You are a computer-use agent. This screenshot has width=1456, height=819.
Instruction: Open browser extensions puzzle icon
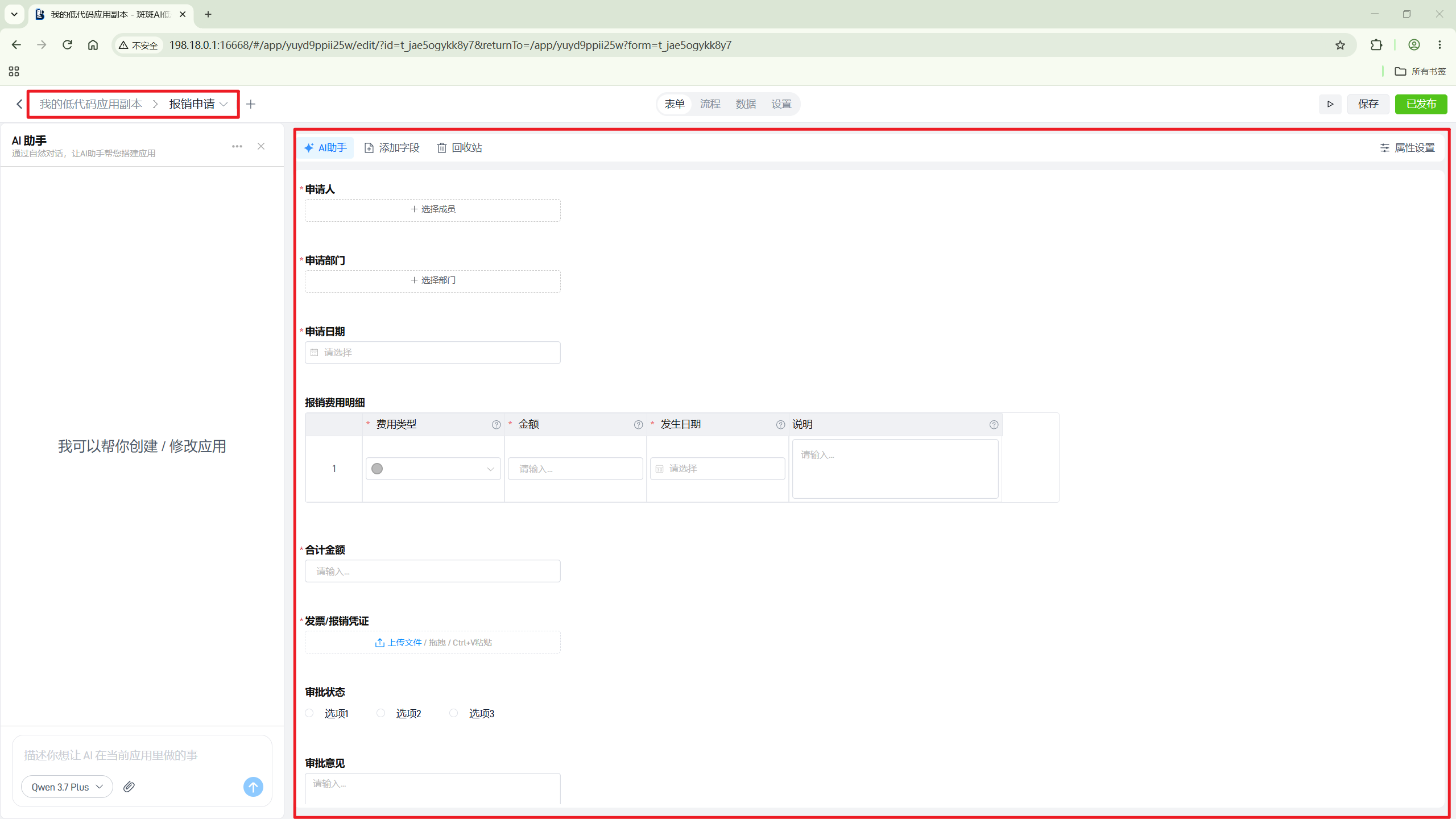[1376, 45]
